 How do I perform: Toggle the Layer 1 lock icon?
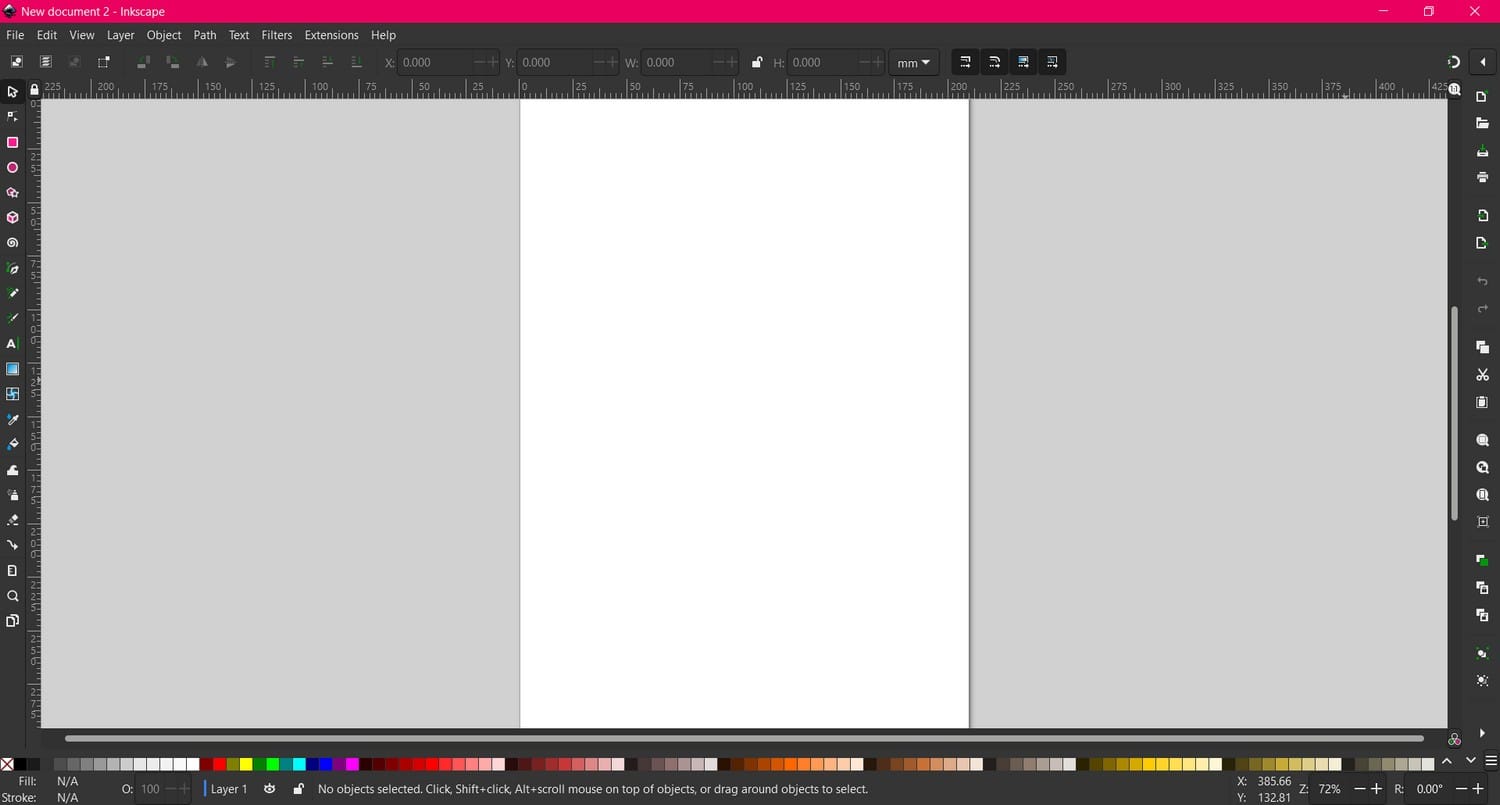pos(298,789)
